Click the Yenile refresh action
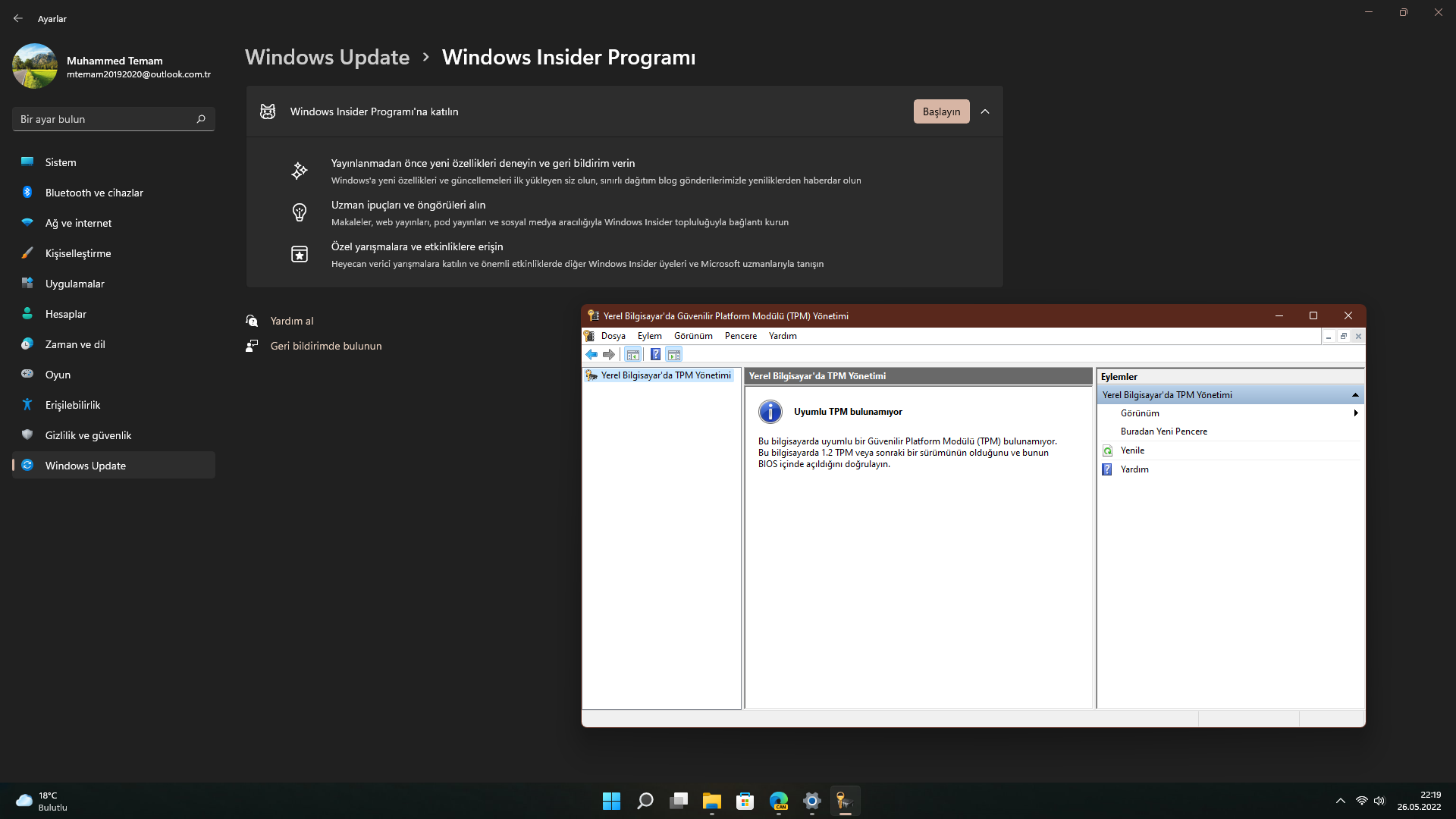The width and height of the screenshot is (1456, 819). click(x=1132, y=450)
